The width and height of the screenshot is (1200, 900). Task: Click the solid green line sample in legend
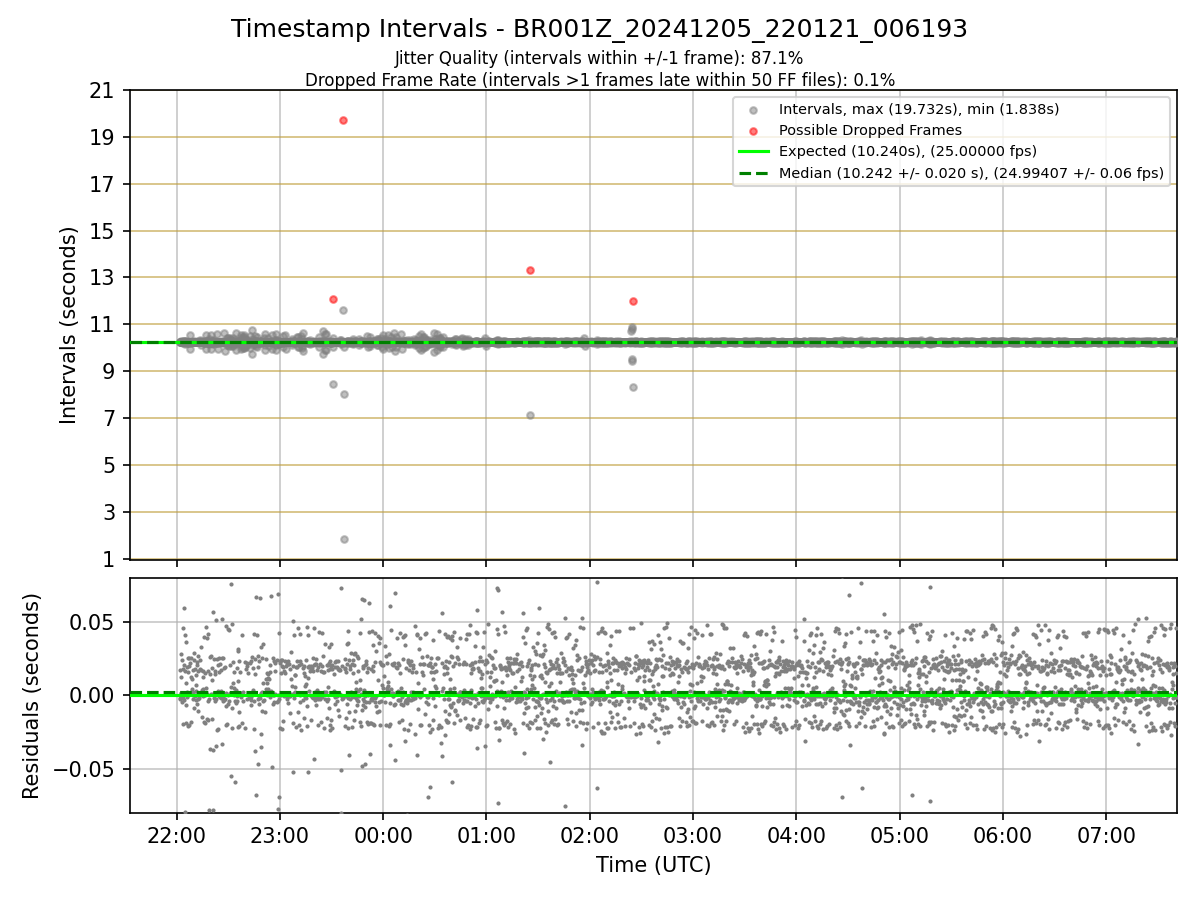point(754,152)
